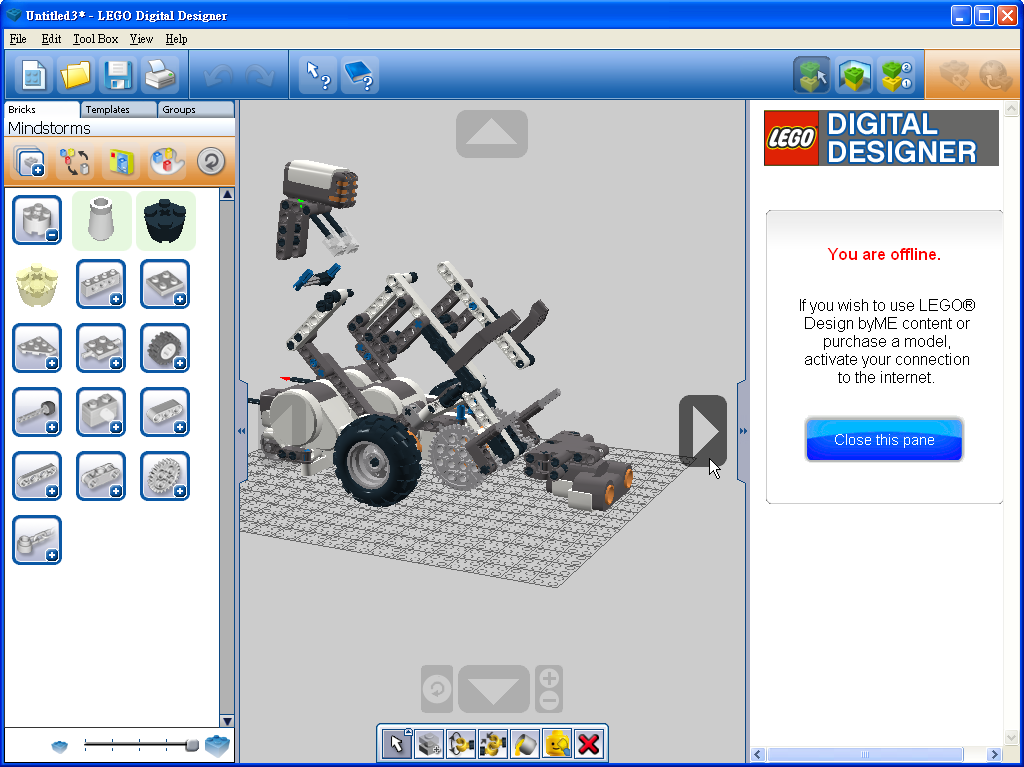Redo the last action
The image size is (1024, 767).
259,76
